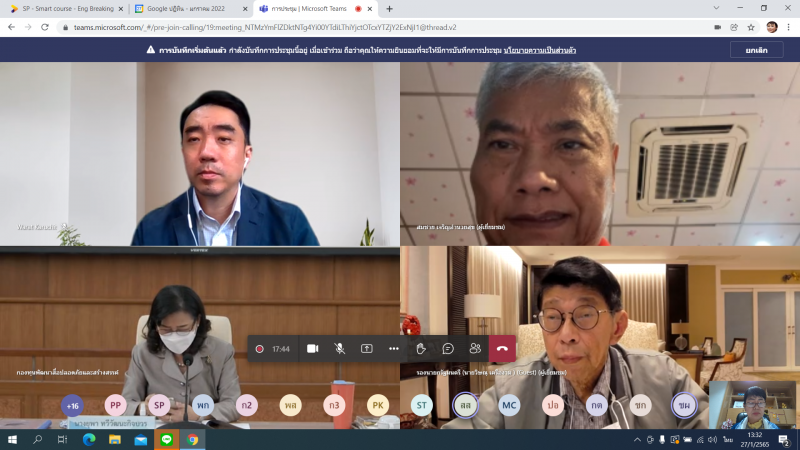This screenshot has height=450, width=800.
Task: Close the Google Calendar tab
Action: [245, 9]
